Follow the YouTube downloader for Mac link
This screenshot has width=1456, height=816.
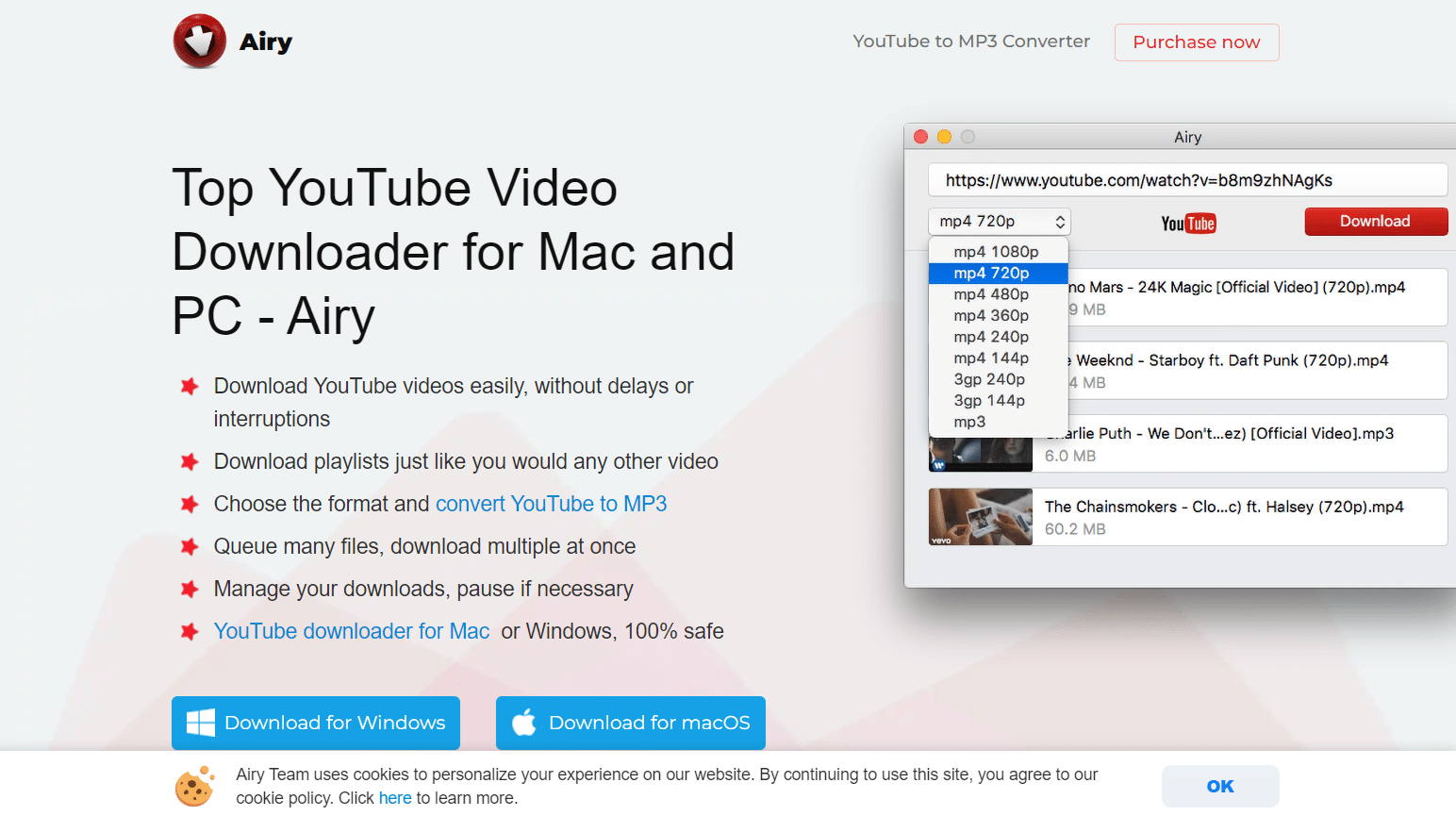(352, 631)
